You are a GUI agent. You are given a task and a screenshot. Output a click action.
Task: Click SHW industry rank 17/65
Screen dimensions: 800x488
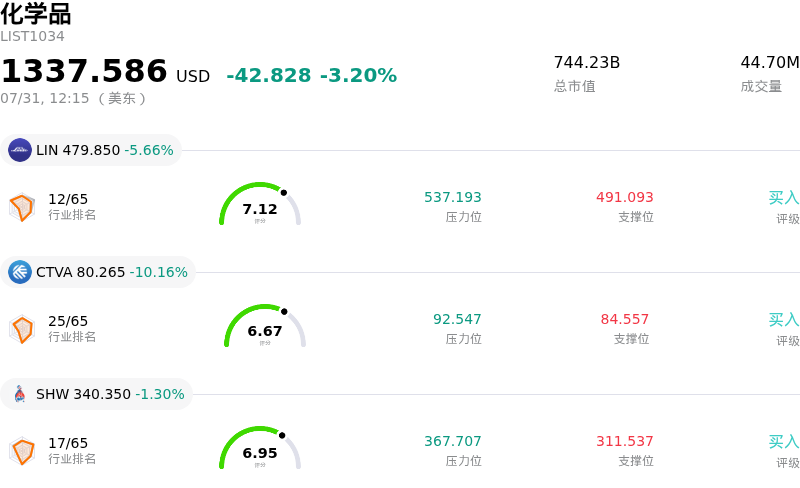(x=68, y=443)
